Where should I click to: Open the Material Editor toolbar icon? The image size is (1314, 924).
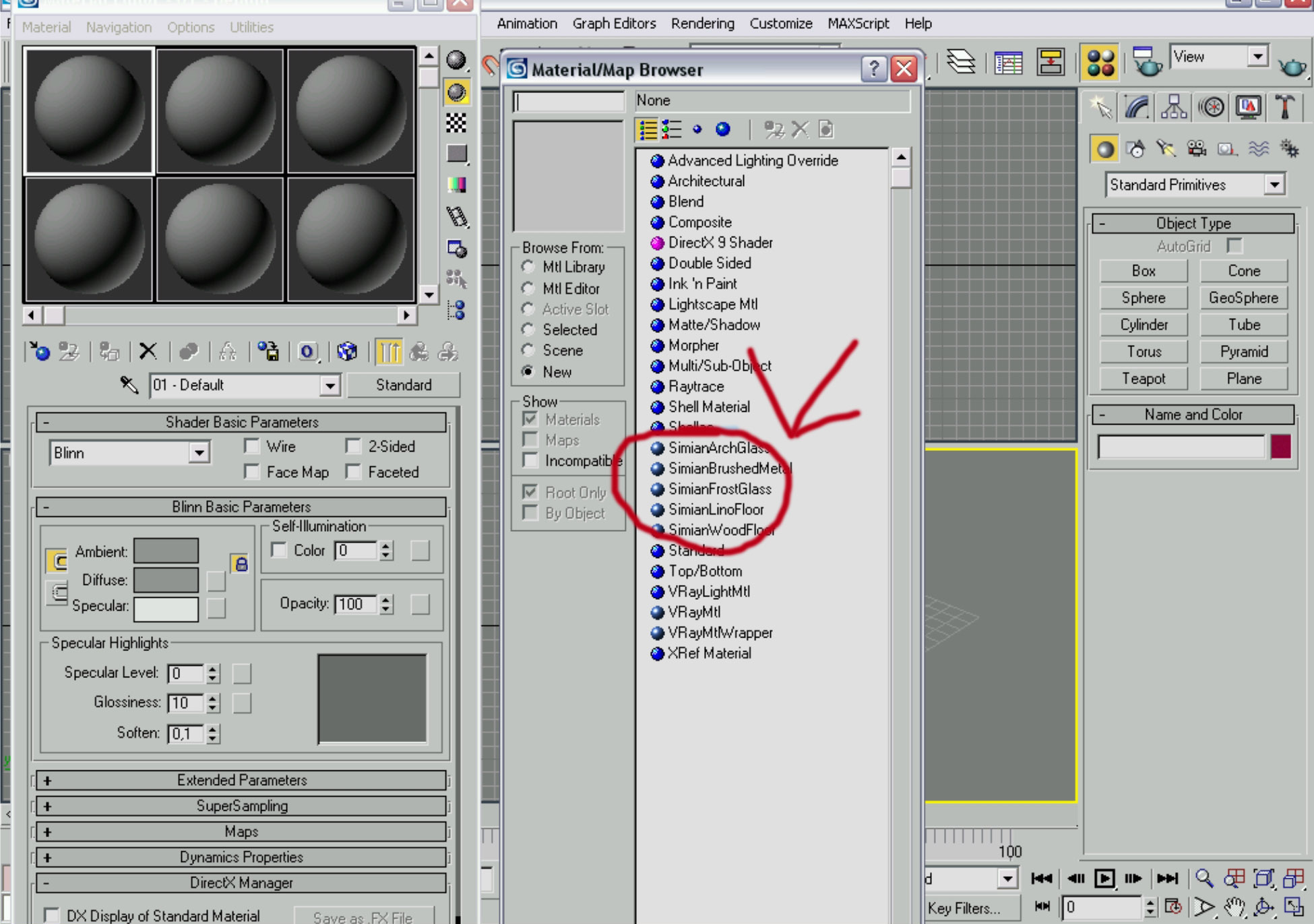click(1100, 62)
